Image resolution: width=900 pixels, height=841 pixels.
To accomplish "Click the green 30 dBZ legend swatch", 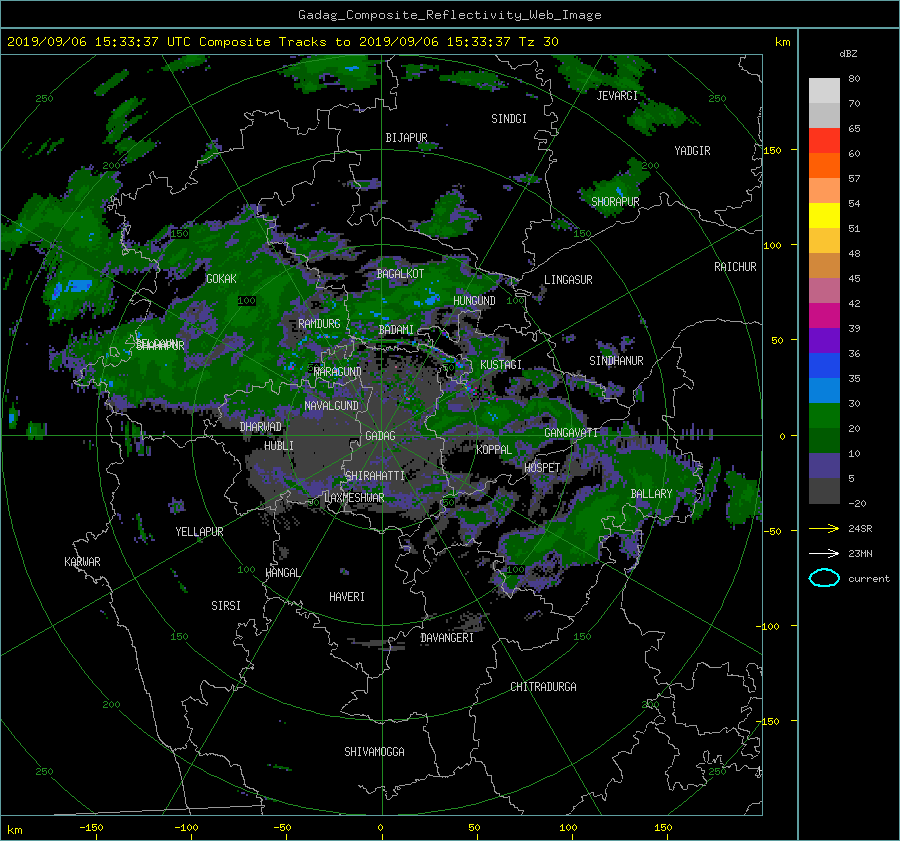I will pos(824,415).
